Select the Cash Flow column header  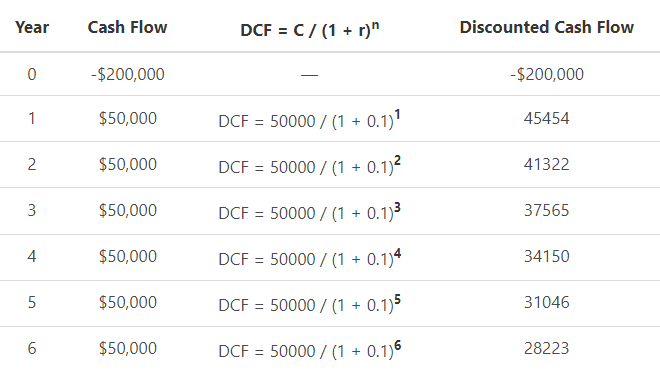pyautogui.click(x=128, y=27)
